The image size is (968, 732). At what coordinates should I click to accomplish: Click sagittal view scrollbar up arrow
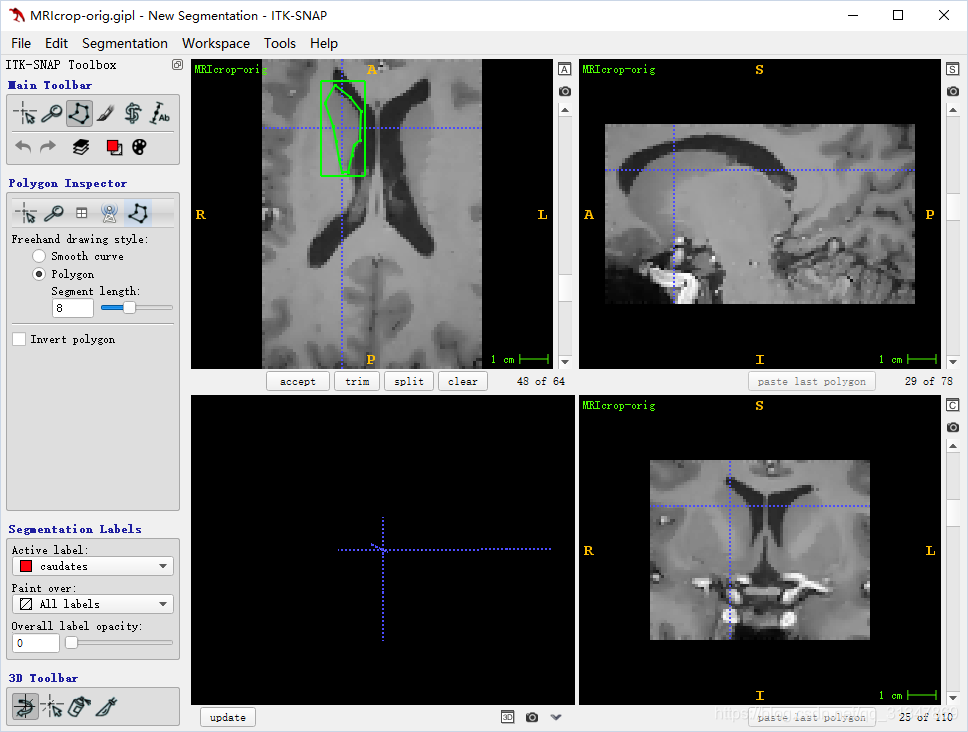pyautogui.click(x=953, y=110)
